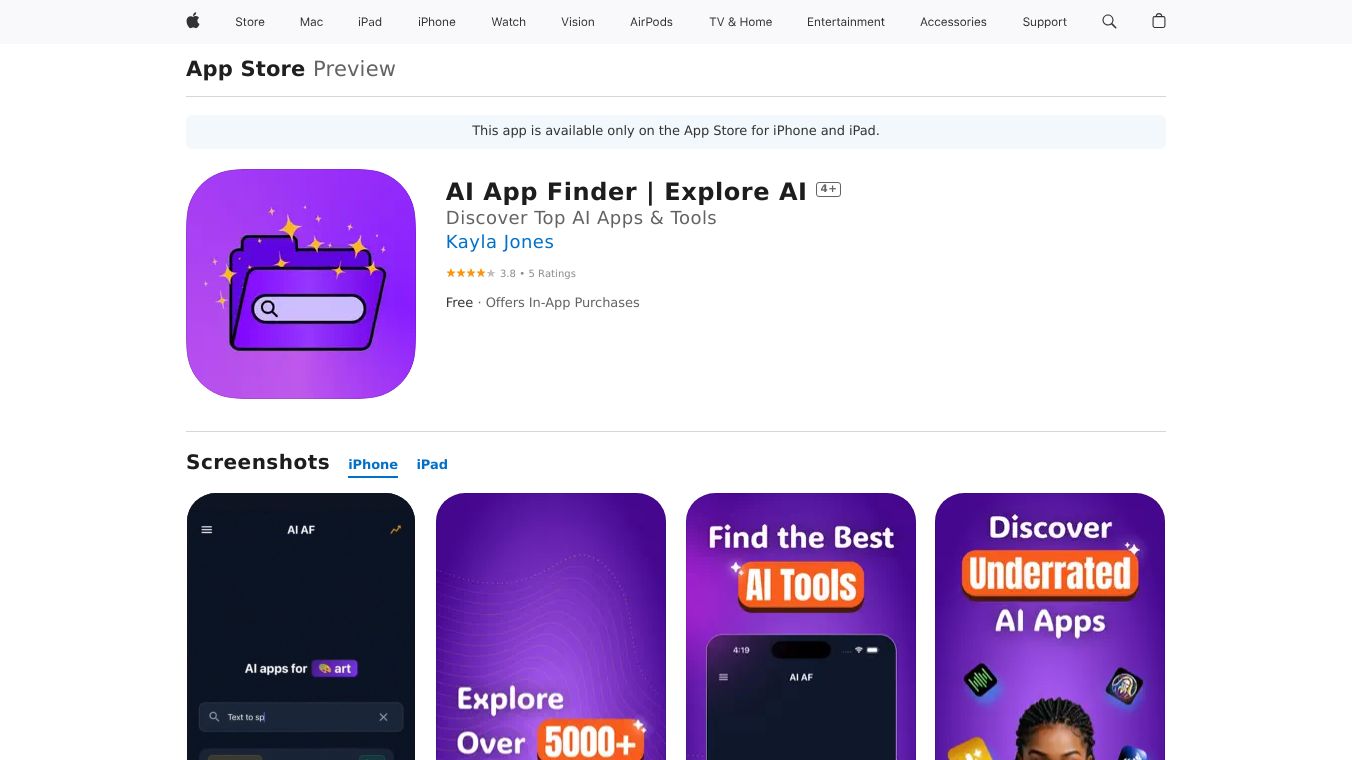This screenshot has width=1352, height=760.
Task: Switch to the iPad screenshots tab
Action: point(432,464)
